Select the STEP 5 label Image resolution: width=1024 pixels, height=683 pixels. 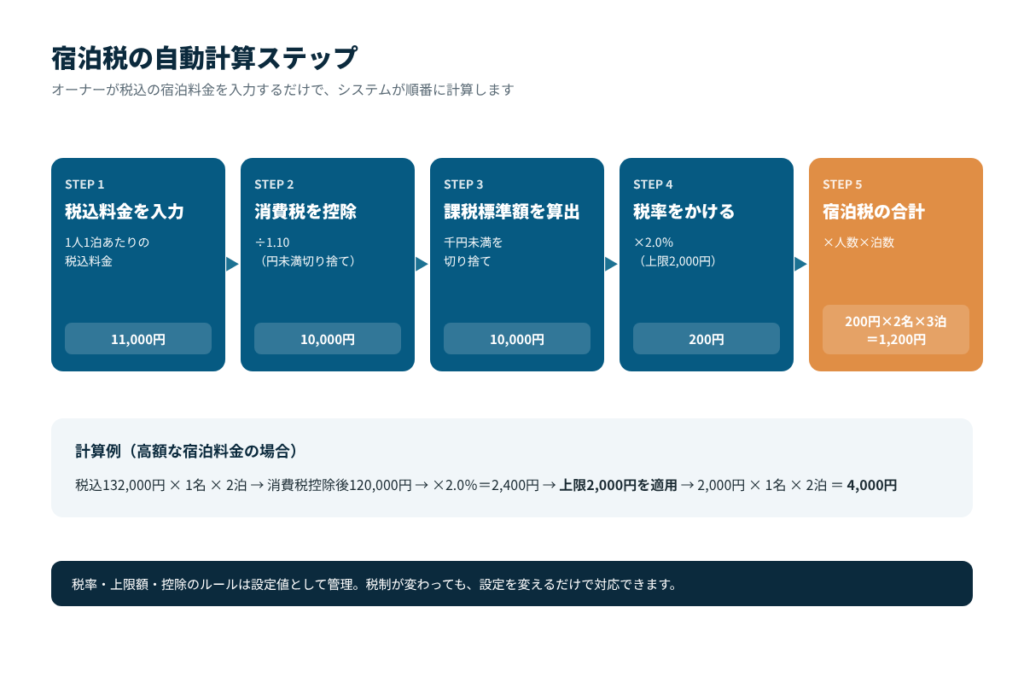(842, 185)
